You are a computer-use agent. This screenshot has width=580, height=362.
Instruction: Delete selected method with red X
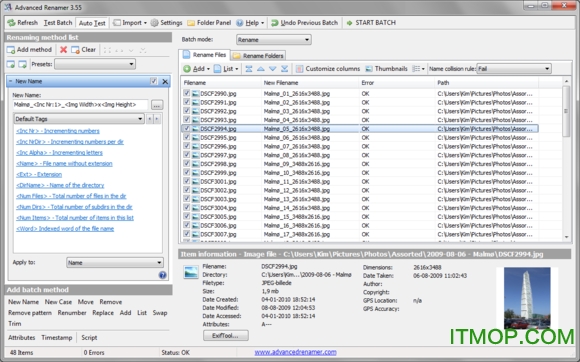click(64, 50)
